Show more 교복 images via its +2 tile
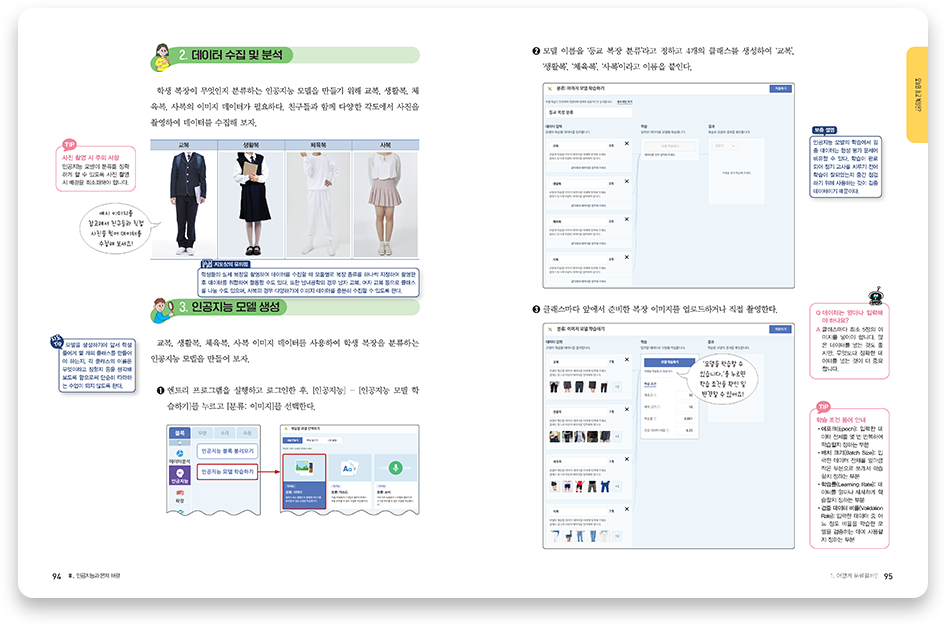The height and width of the screenshot is (626, 946). click(617, 387)
